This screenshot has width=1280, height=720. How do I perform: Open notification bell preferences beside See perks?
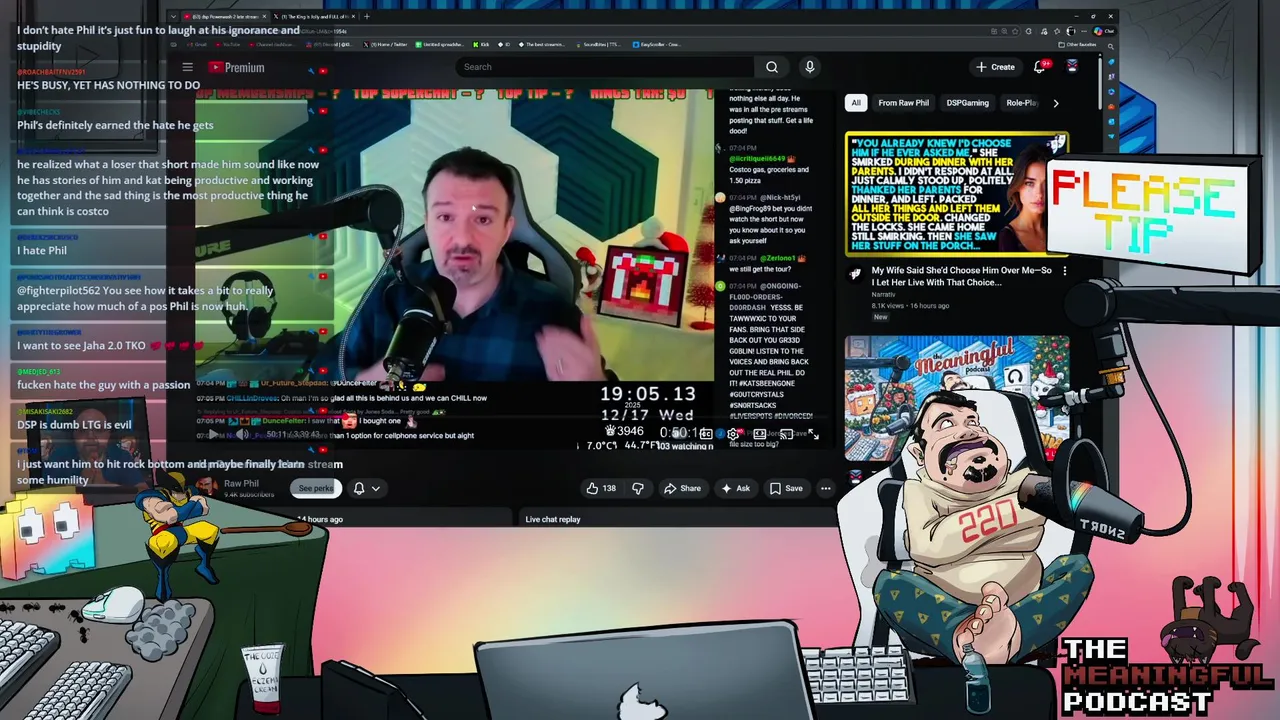pos(359,488)
